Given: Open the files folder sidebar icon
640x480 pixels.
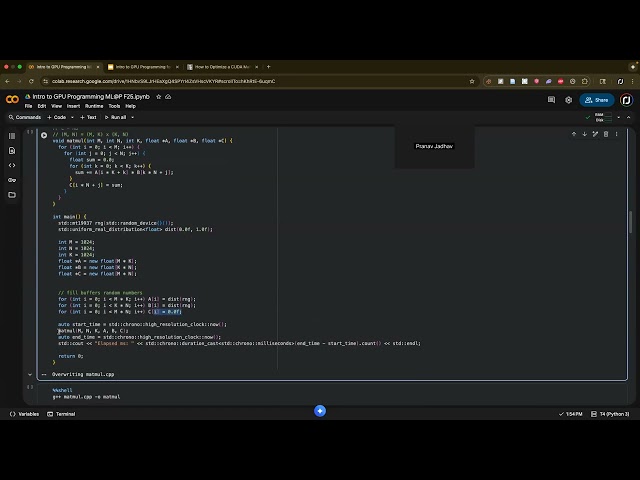Looking at the screenshot, I should click(12, 195).
